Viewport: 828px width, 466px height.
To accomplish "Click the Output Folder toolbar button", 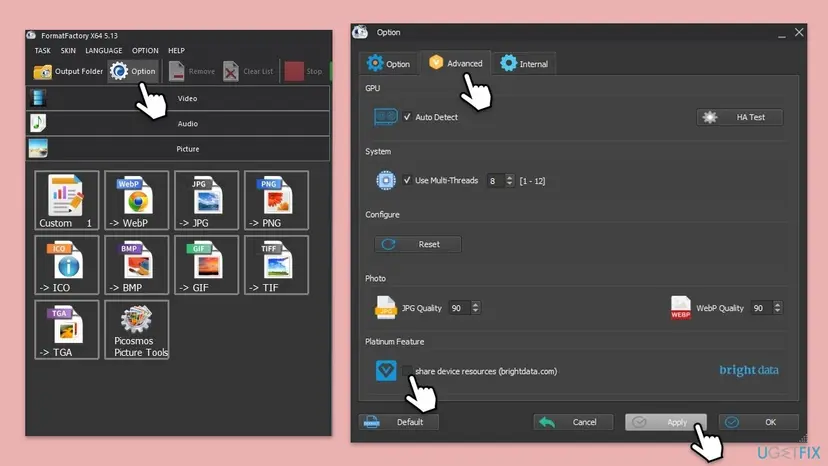I will (x=68, y=71).
